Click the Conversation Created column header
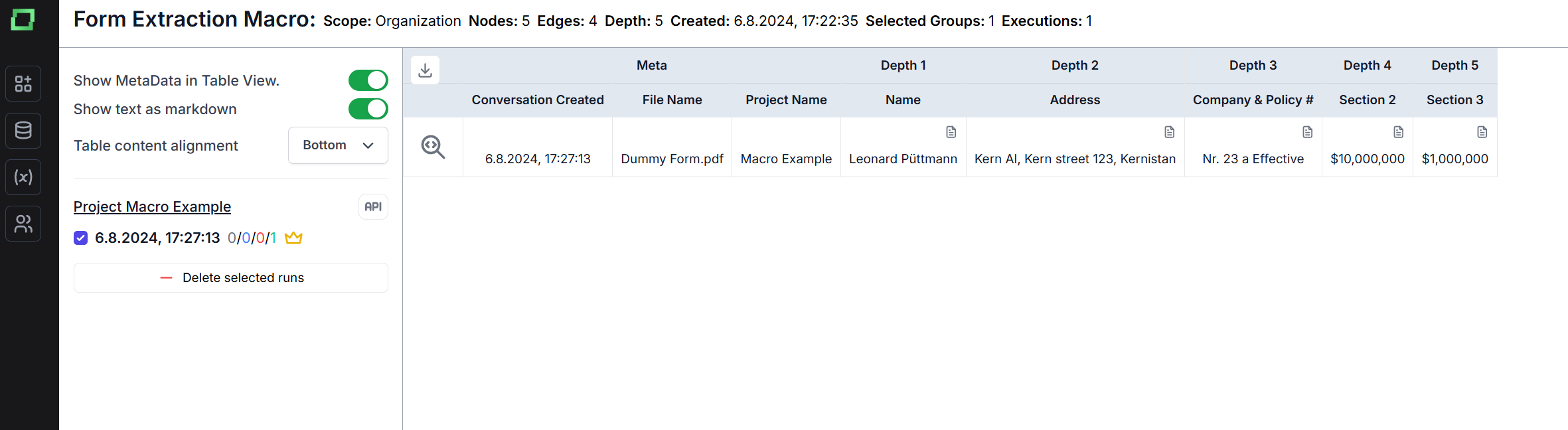The image size is (1568, 430). [537, 100]
